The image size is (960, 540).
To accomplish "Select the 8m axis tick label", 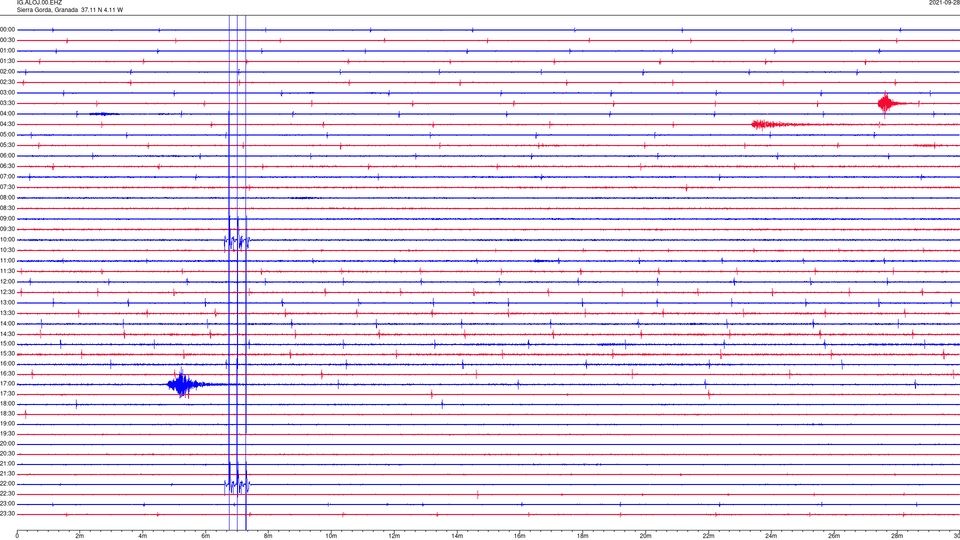I will 268,536.
